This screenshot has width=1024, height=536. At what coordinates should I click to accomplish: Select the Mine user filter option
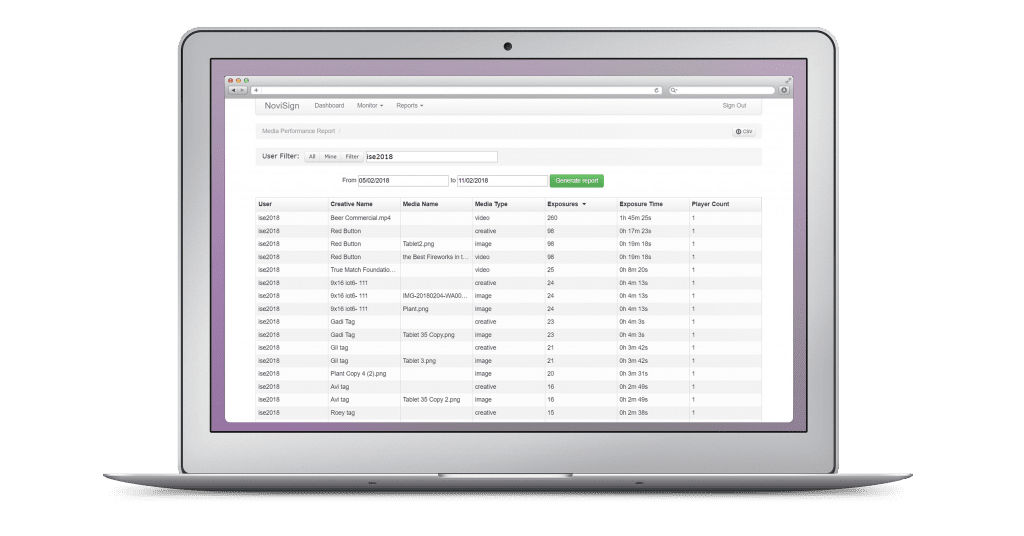tap(330, 157)
